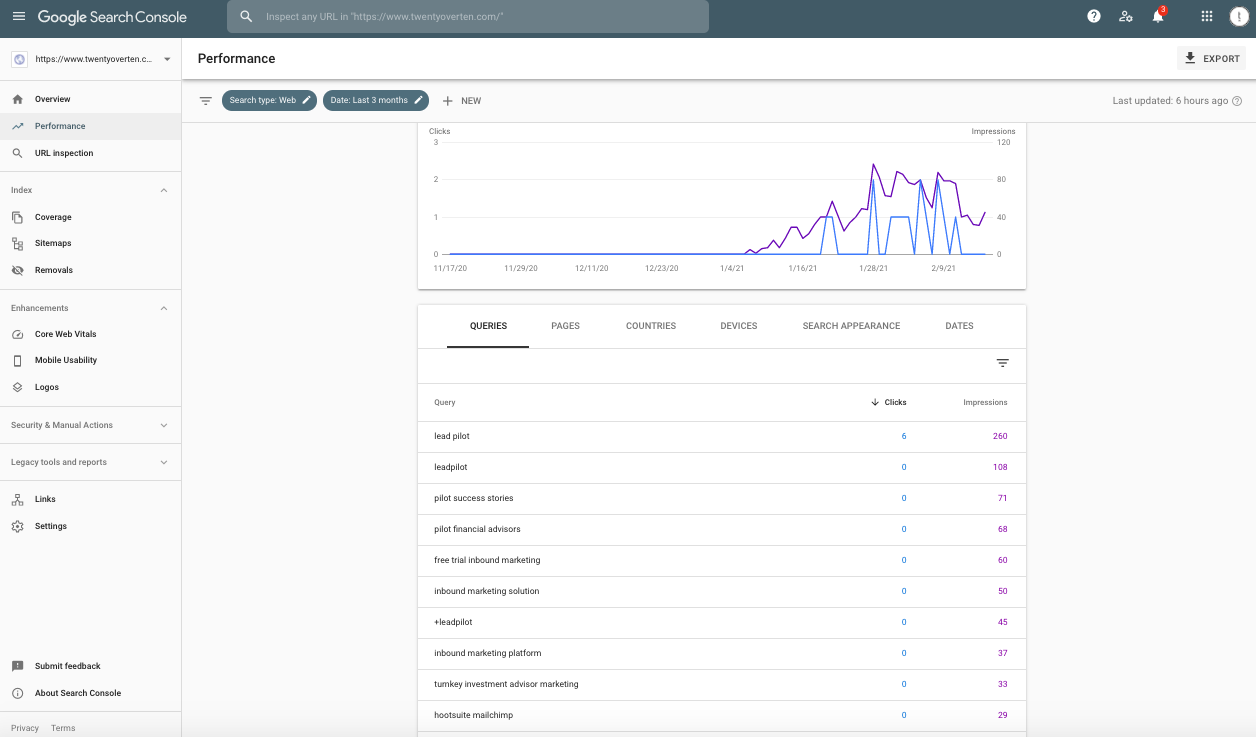This screenshot has width=1256, height=737.
Task: Open the Google apps grid
Action: click(x=1206, y=16)
